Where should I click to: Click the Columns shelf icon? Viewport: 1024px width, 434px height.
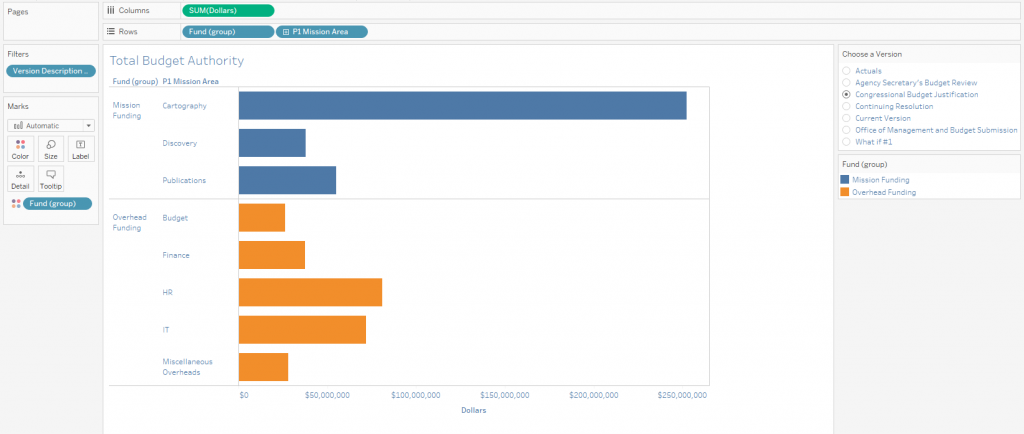[110, 10]
